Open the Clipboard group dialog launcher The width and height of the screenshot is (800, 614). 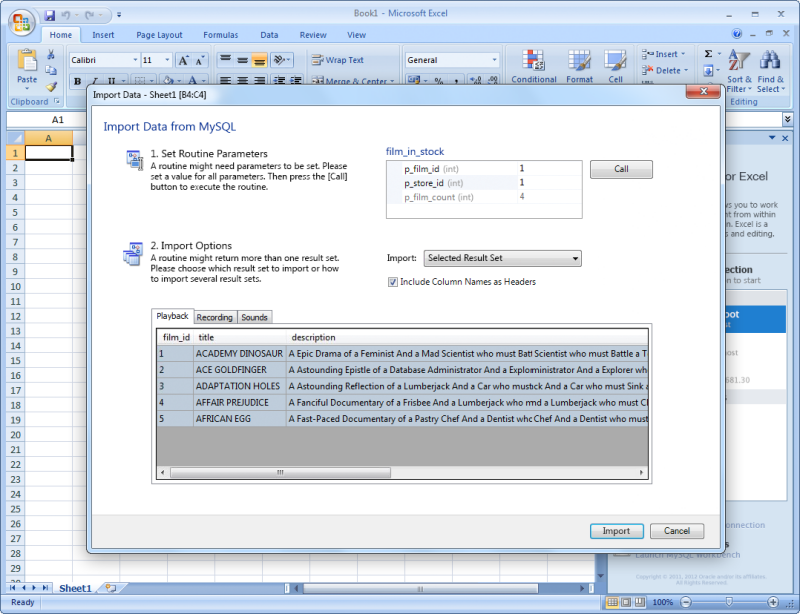57,102
